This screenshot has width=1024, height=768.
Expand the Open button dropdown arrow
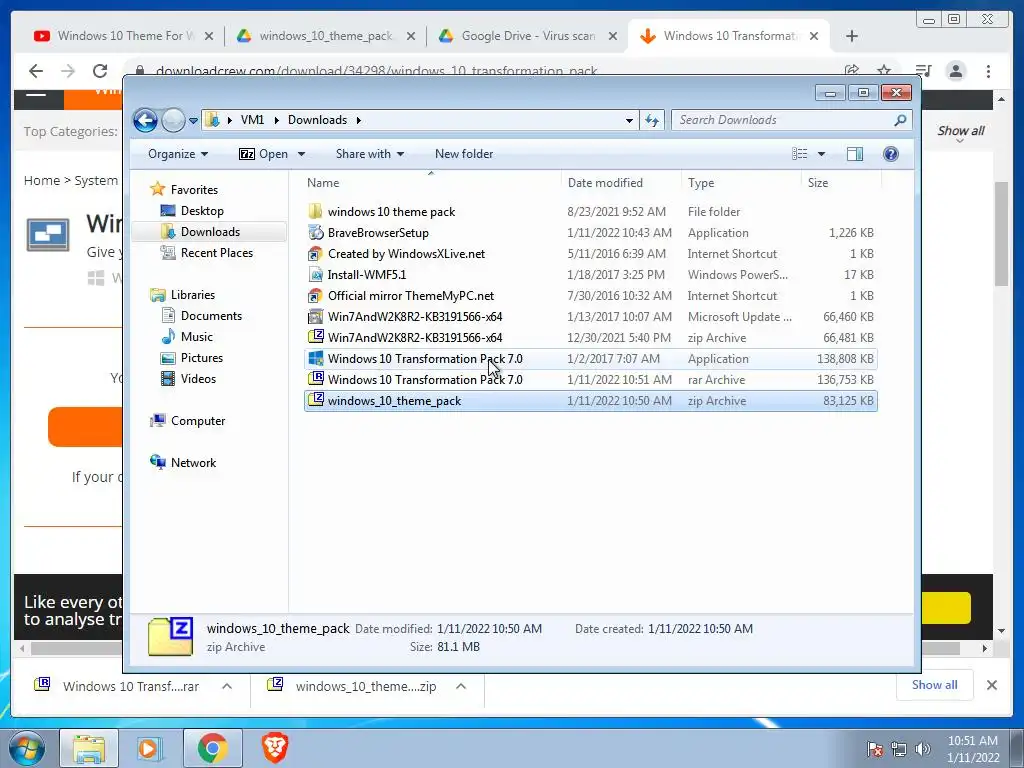pyautogui.click(x=302, y=154)
